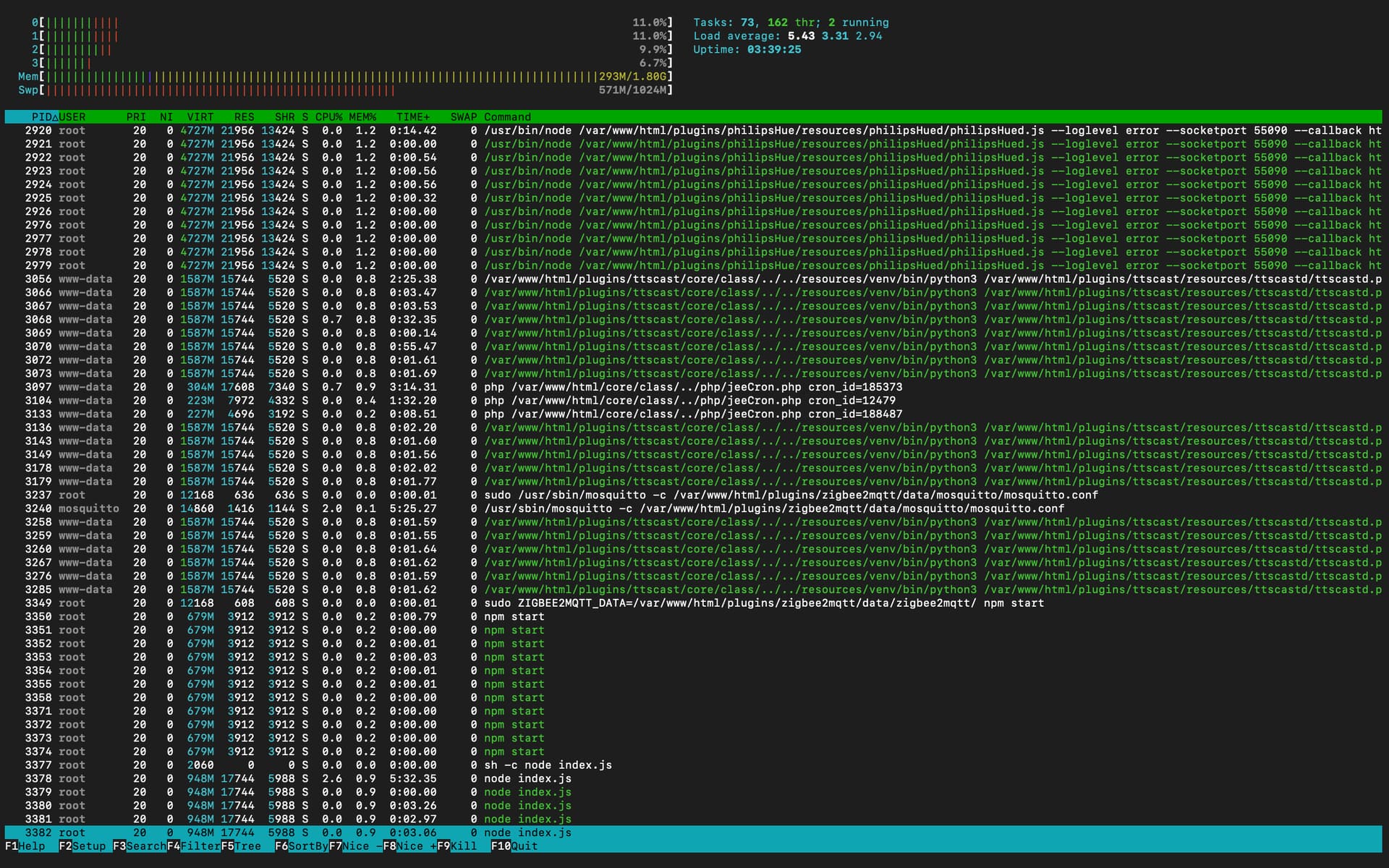Click the Command column header
Screen dimensions: 1389x868
pyautogui.click(x=507, y=116)
